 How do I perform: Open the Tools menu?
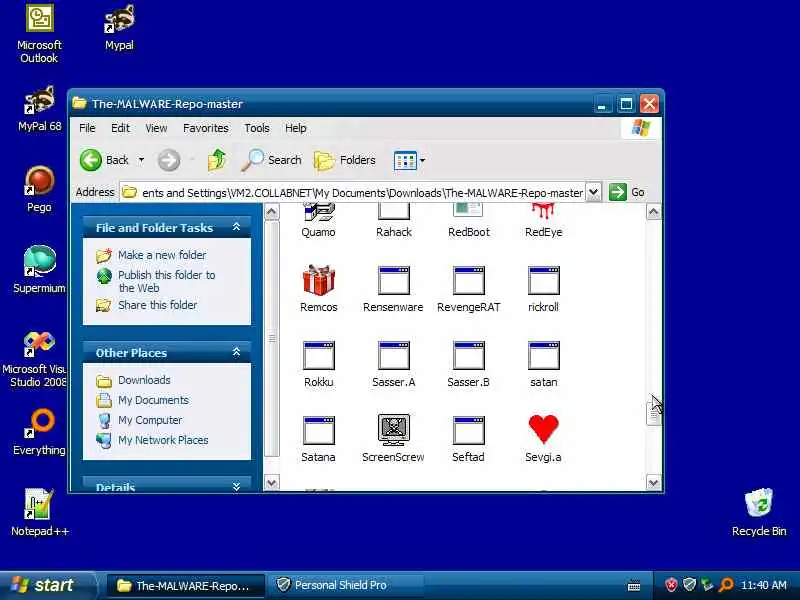[257, 128]
